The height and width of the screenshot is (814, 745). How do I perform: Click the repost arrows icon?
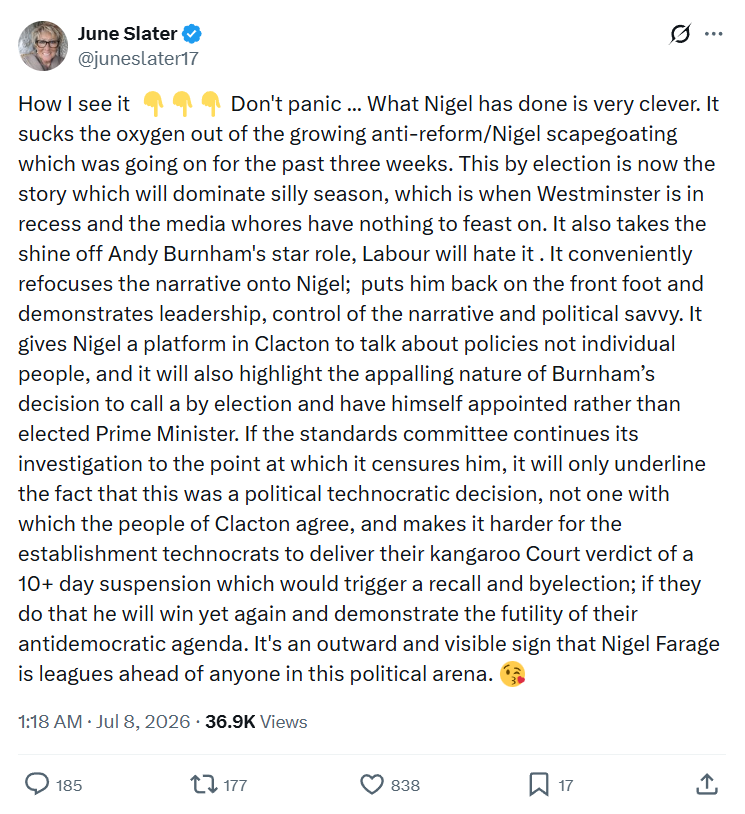pyautogui.click(x=204, y=784)
